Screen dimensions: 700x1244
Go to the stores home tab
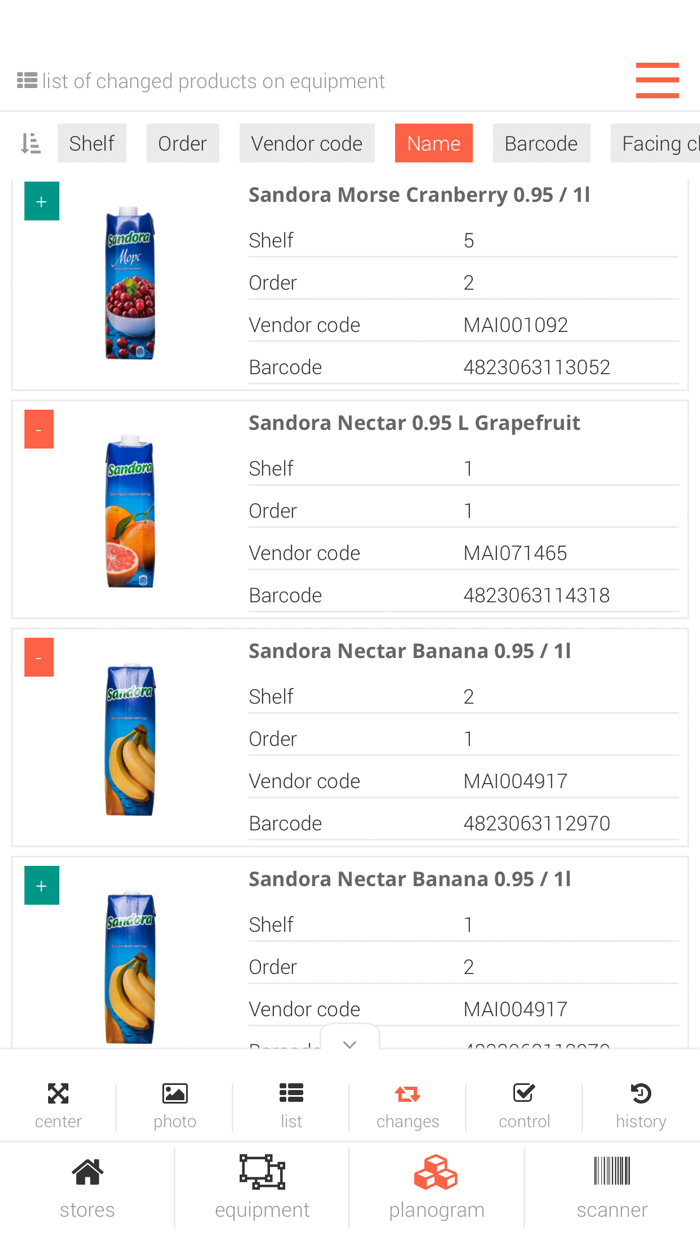[87, 1172]
